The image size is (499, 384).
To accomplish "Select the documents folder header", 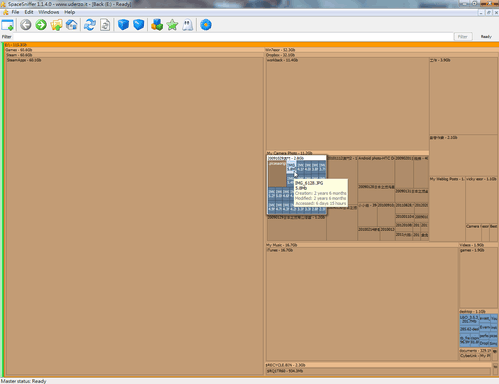I will [x=475, y=351].
